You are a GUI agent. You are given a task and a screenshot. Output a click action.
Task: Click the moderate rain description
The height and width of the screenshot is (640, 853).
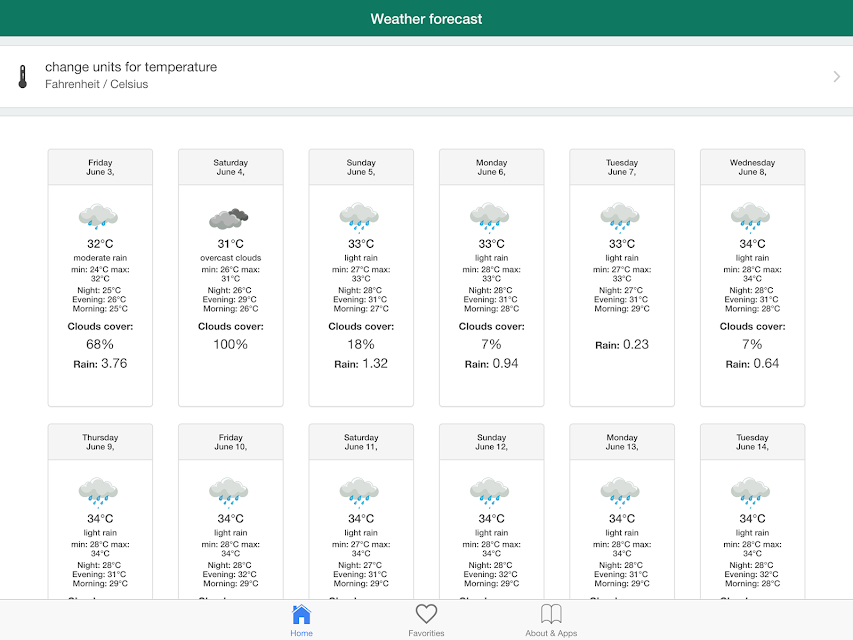coord(100,258)
